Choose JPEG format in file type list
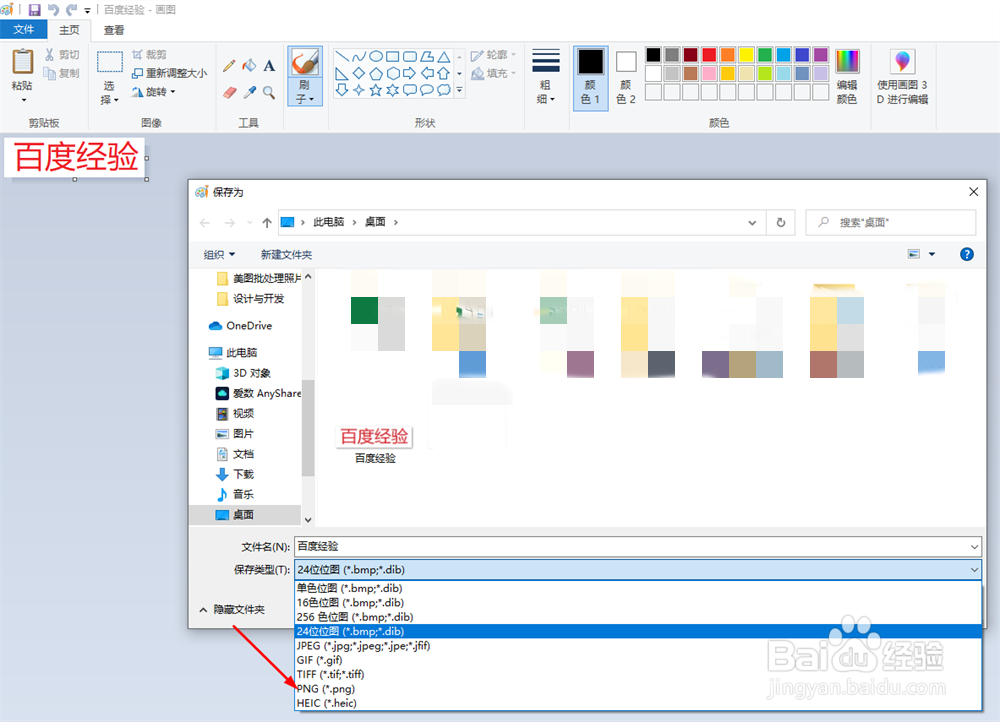 638,645
